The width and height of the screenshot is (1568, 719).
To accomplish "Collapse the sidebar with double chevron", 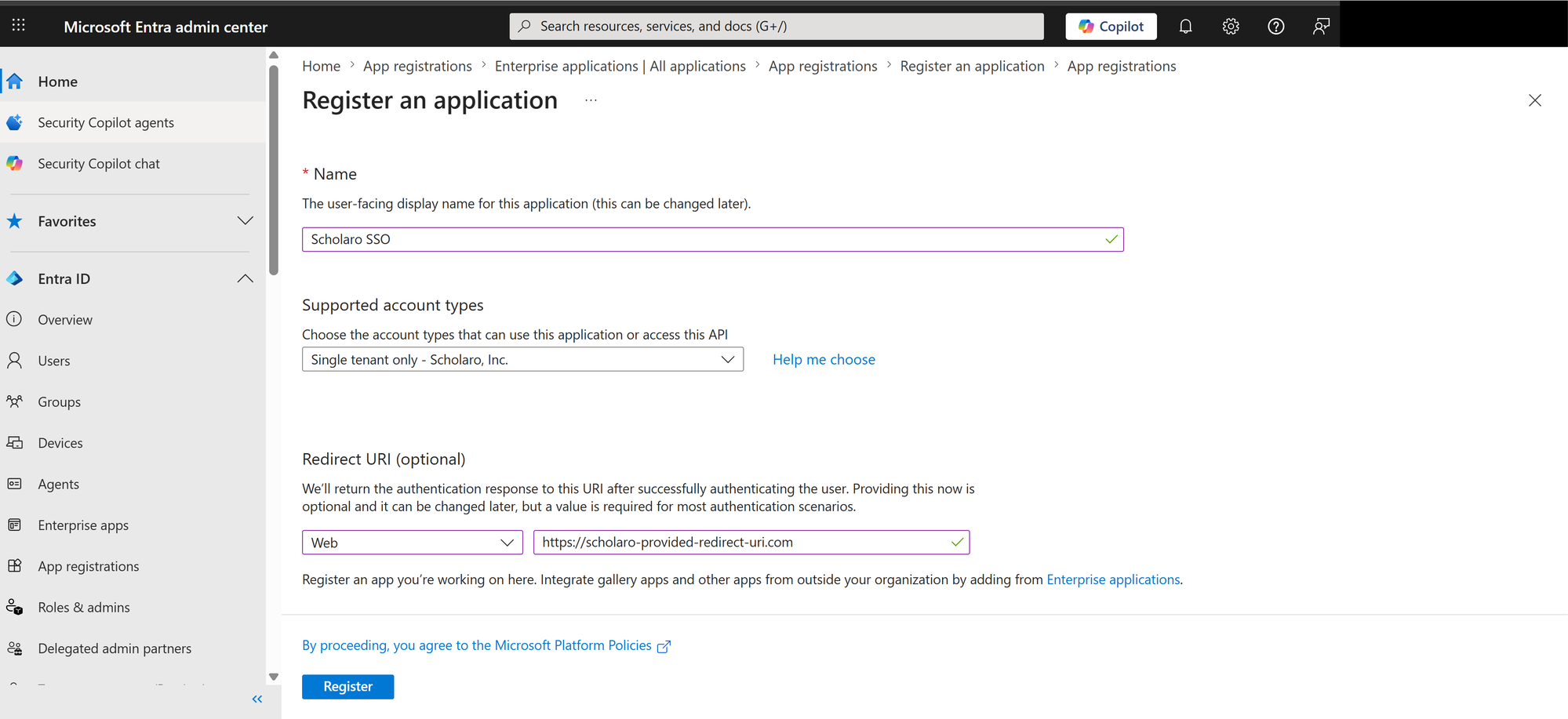I will click(x=257, y=699).
